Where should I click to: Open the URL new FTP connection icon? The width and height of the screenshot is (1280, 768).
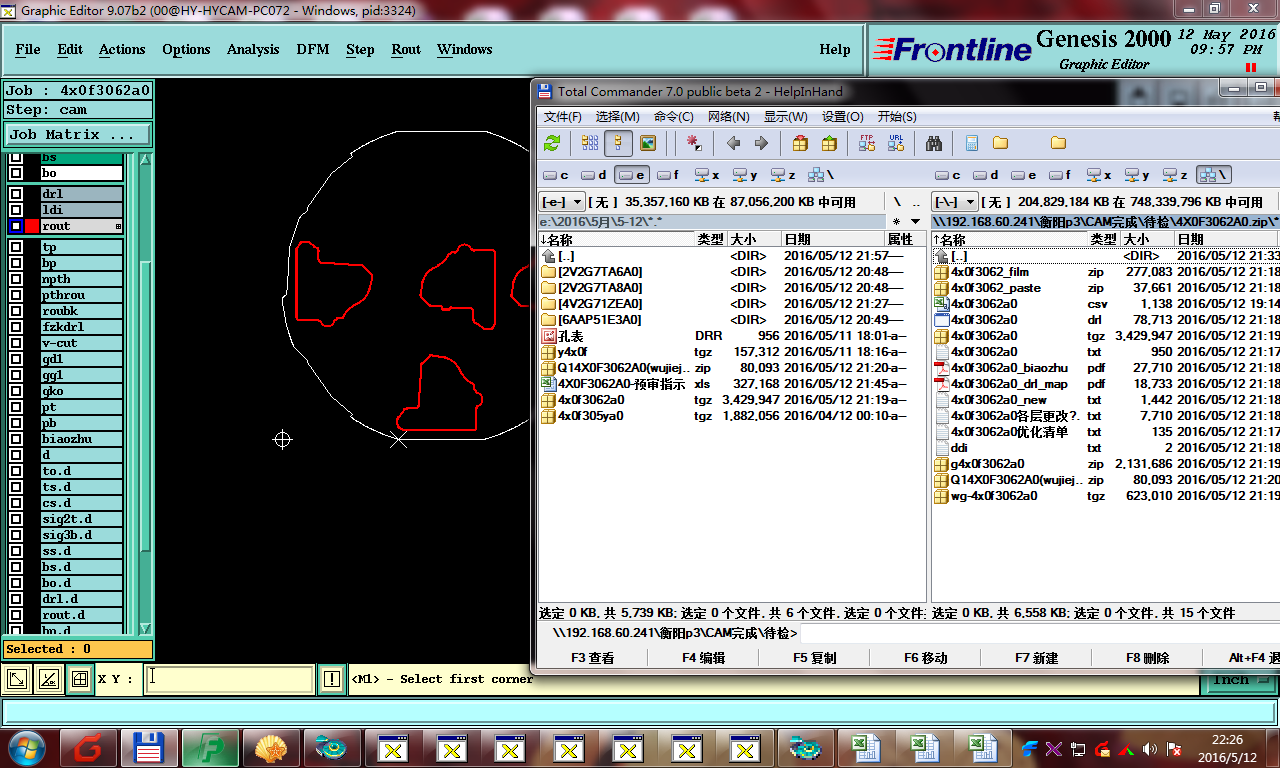(x=895, y=143)
